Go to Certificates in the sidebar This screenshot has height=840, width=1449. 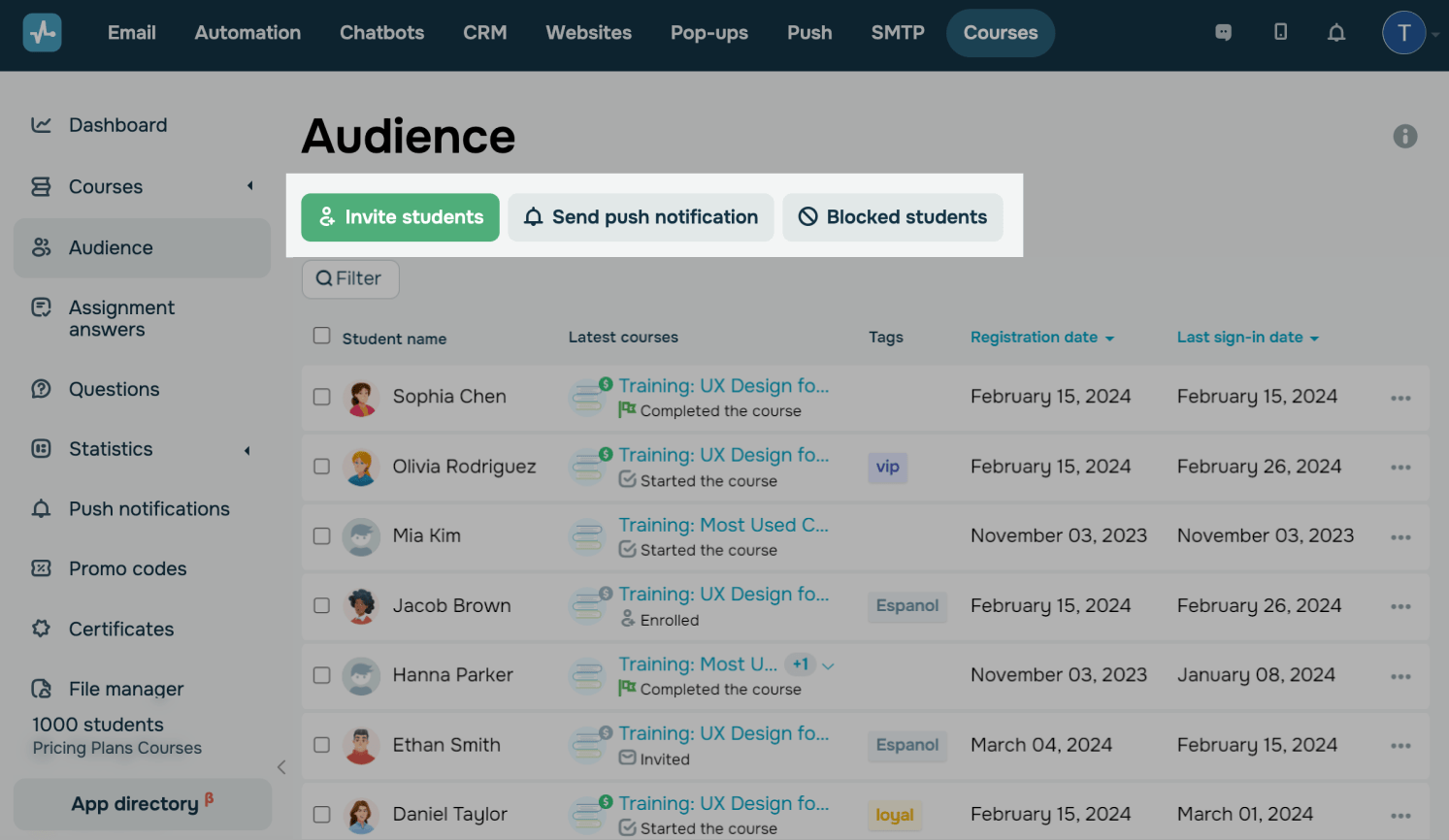coord(121,630)
